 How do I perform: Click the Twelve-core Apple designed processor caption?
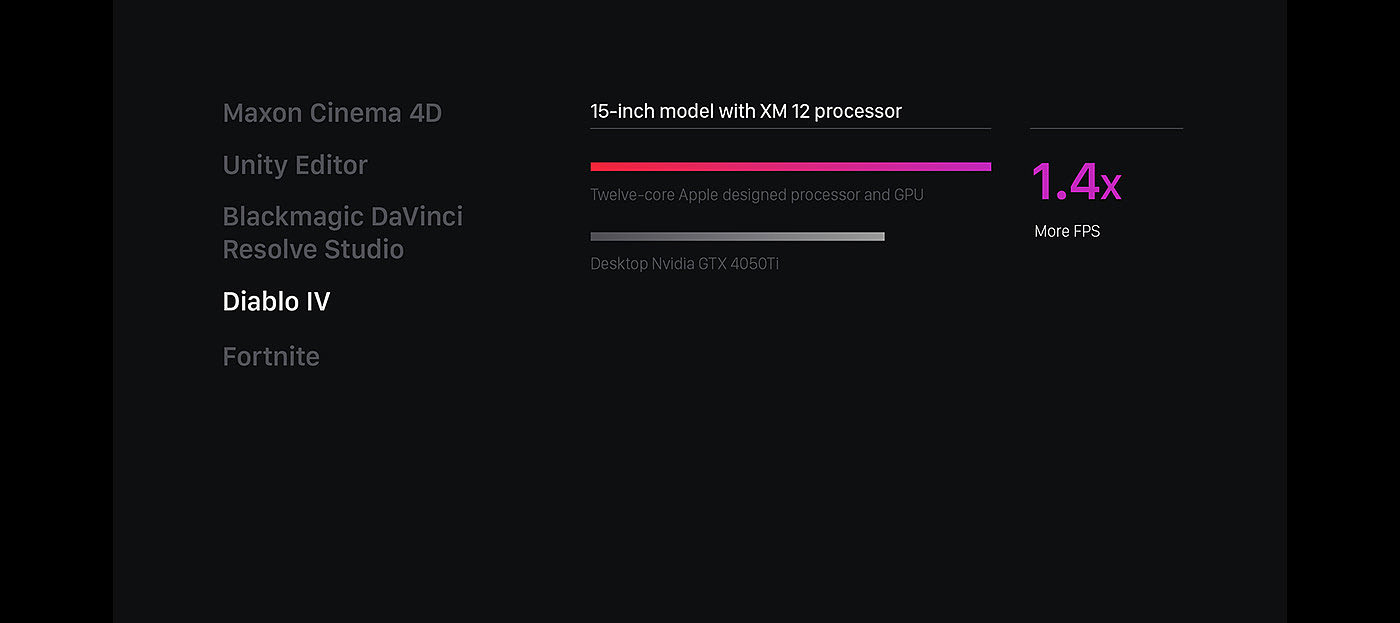(756, 195)
